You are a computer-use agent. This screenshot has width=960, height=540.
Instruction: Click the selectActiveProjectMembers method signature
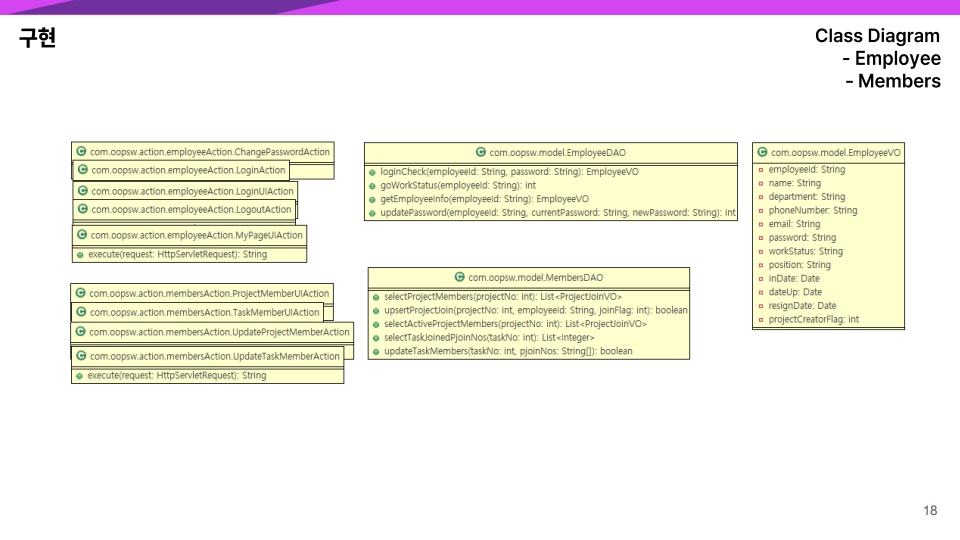click(x=516, y=324)
